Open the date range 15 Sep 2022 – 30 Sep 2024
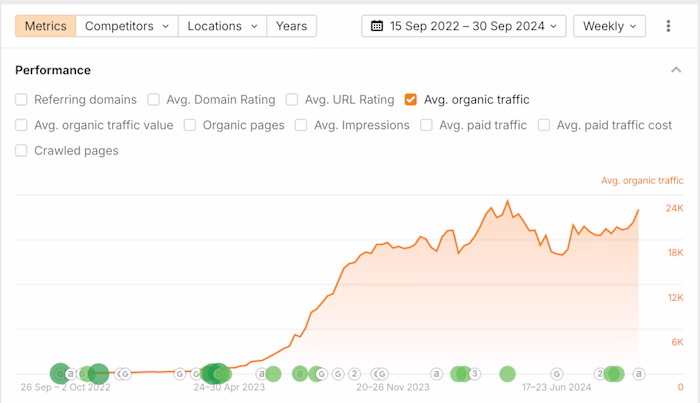Viewport: 700px width, 403px height. pos(464,26)
